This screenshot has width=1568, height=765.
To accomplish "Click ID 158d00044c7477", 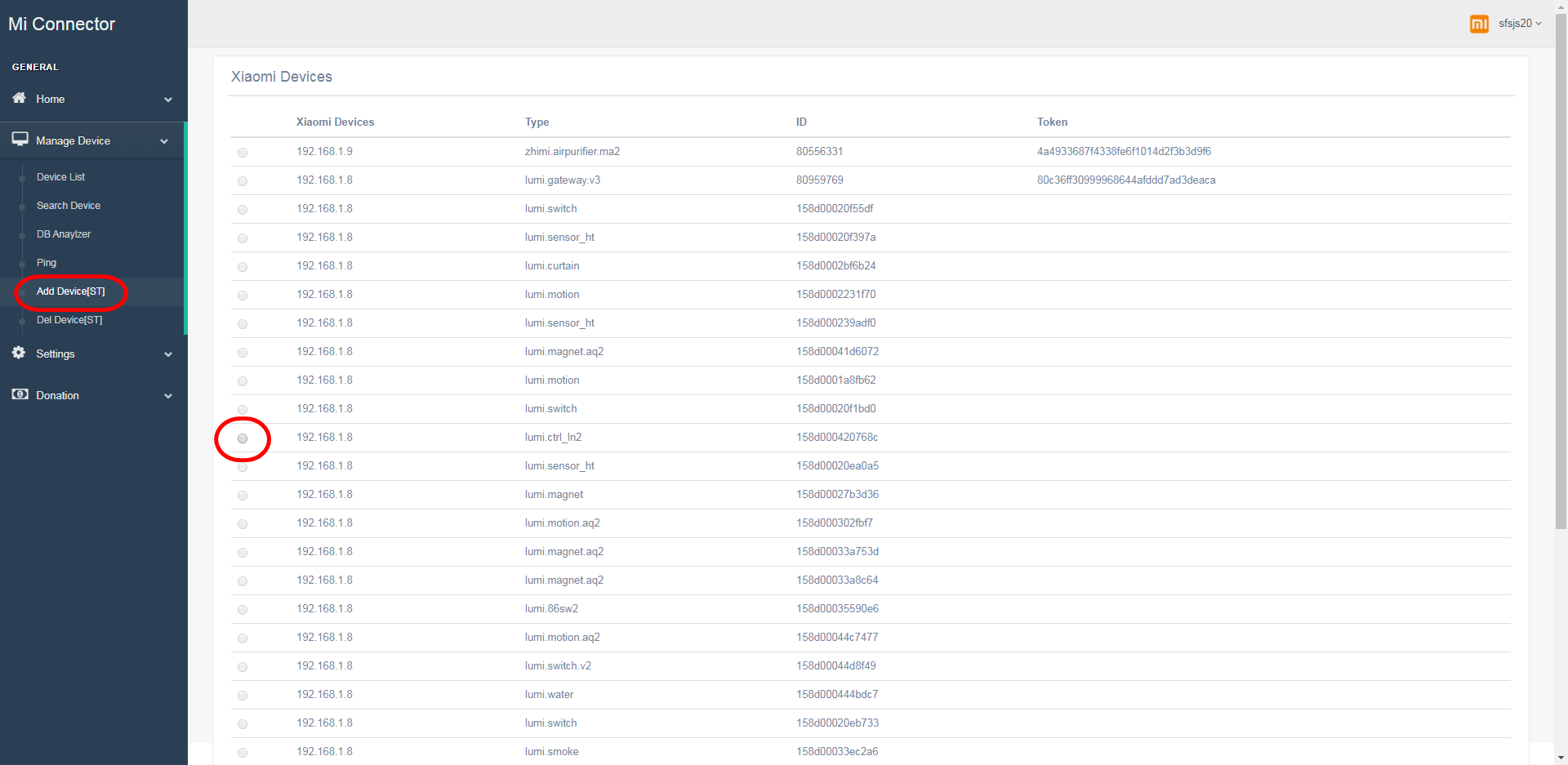I will [837, 638].
